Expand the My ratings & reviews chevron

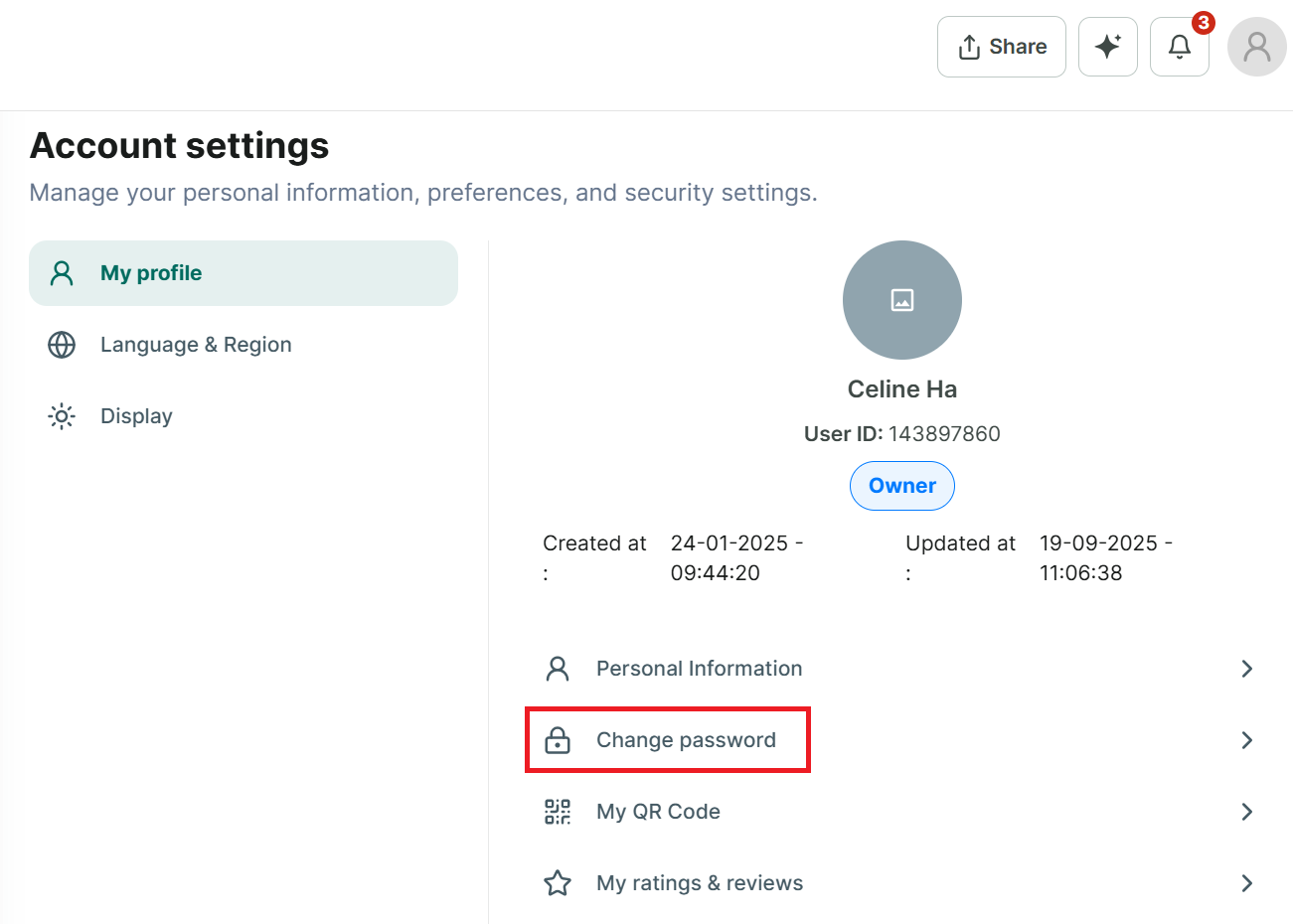pos(1247,883)
